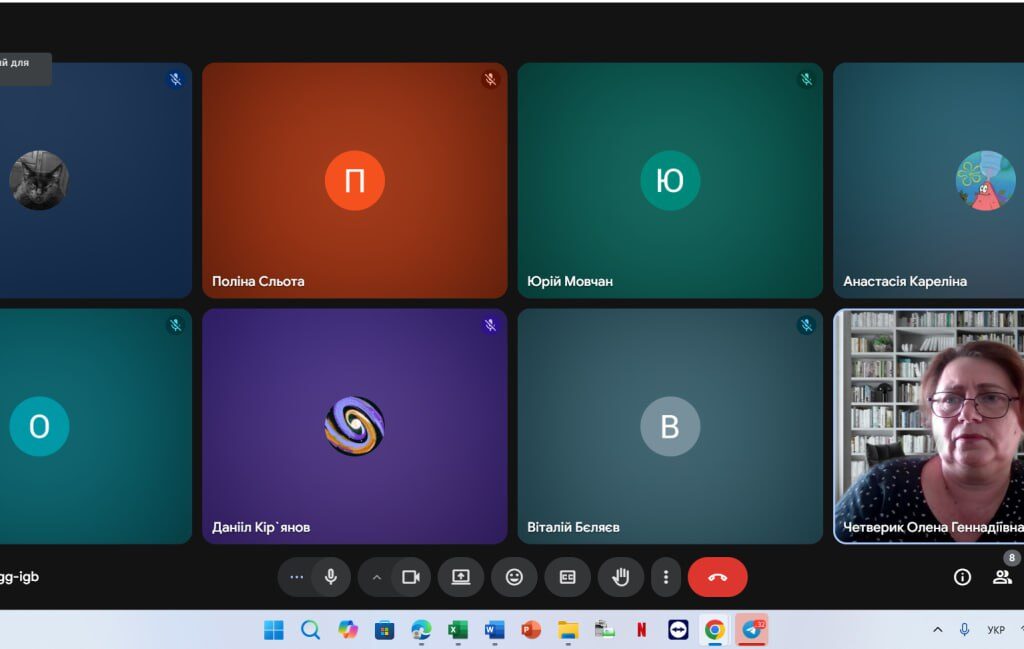This screenshot has width=1024, height=649.
Task: Expand video settings with the chevron arrow
Action: click(377, 577)
